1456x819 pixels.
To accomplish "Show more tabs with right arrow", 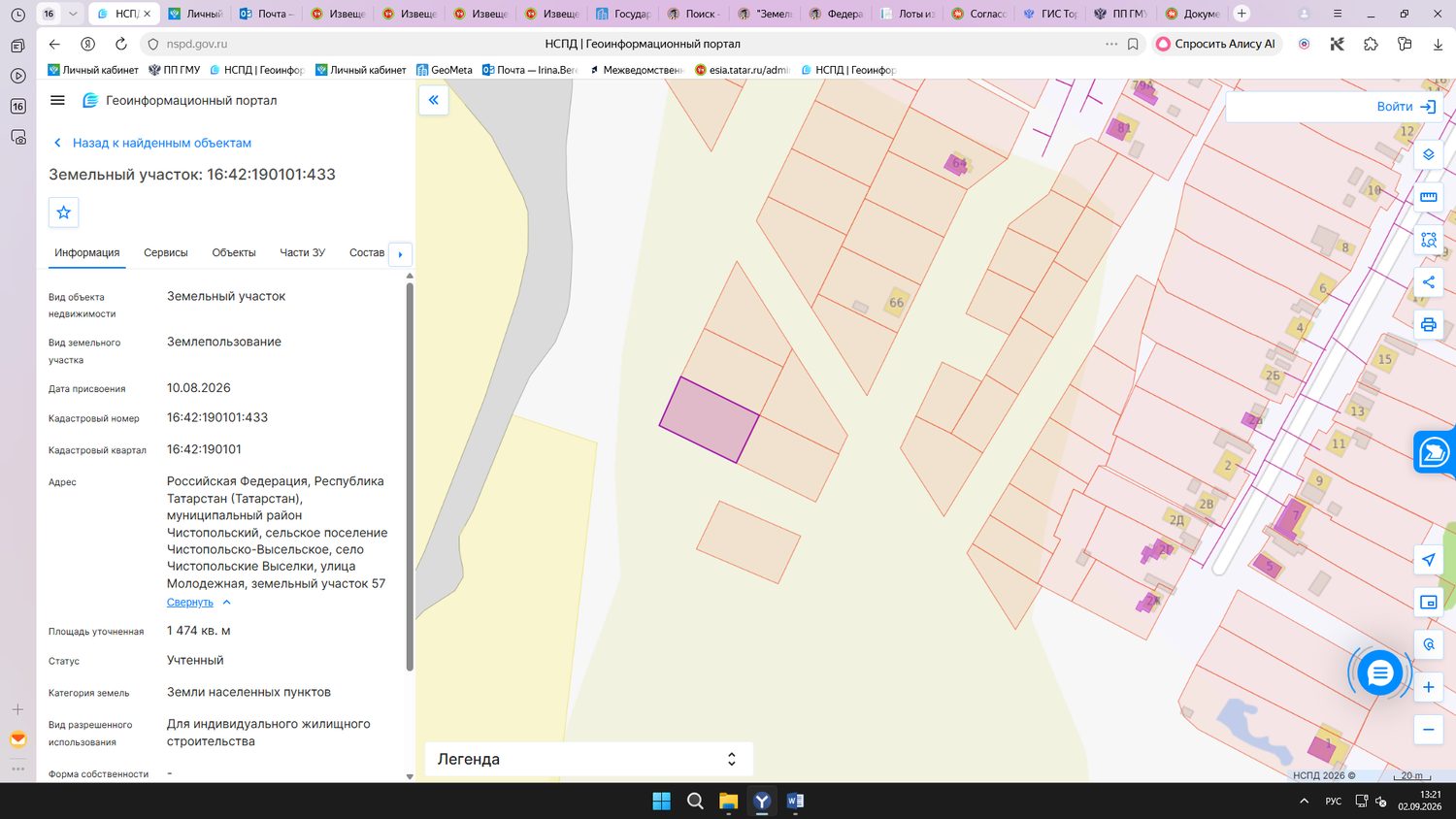I will [400, 254].
